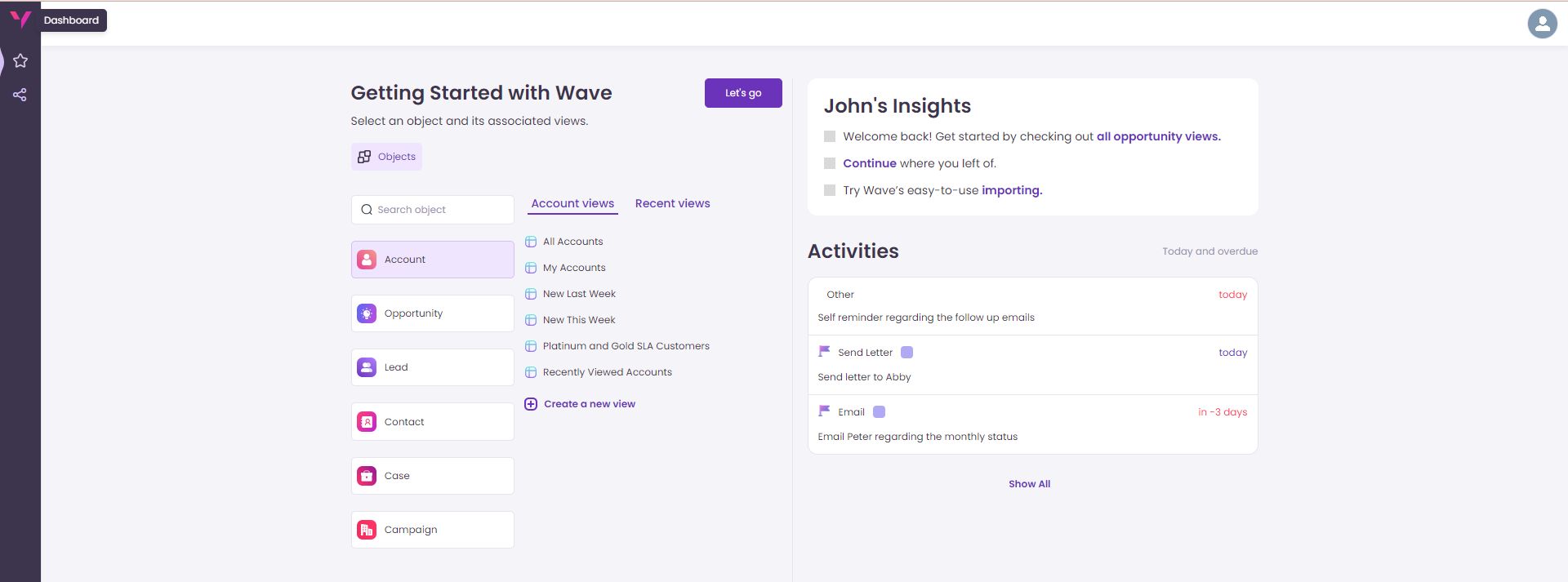Select the Opportunity object row

pos(433,313)
